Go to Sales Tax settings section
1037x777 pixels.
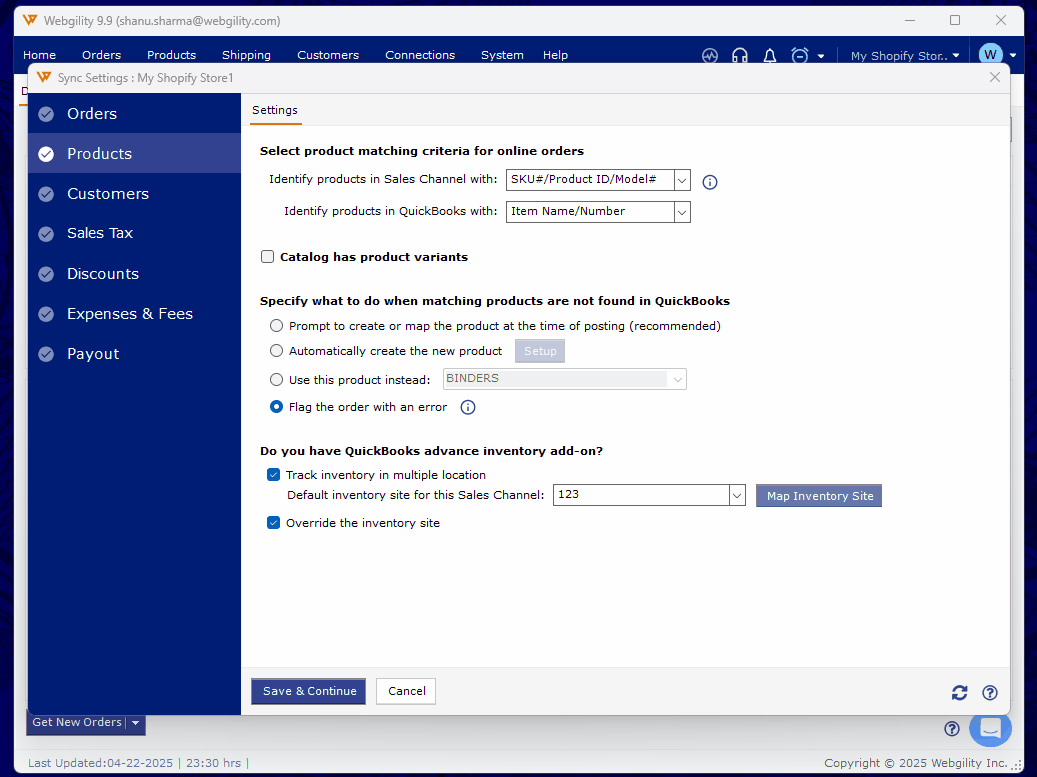tap(100, 233)
